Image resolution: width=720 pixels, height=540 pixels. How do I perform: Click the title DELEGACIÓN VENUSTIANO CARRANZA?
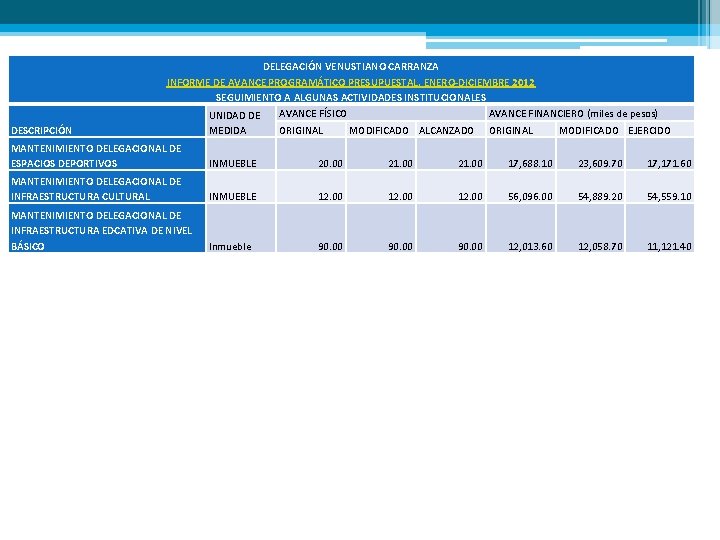click(x=351, y=67)
